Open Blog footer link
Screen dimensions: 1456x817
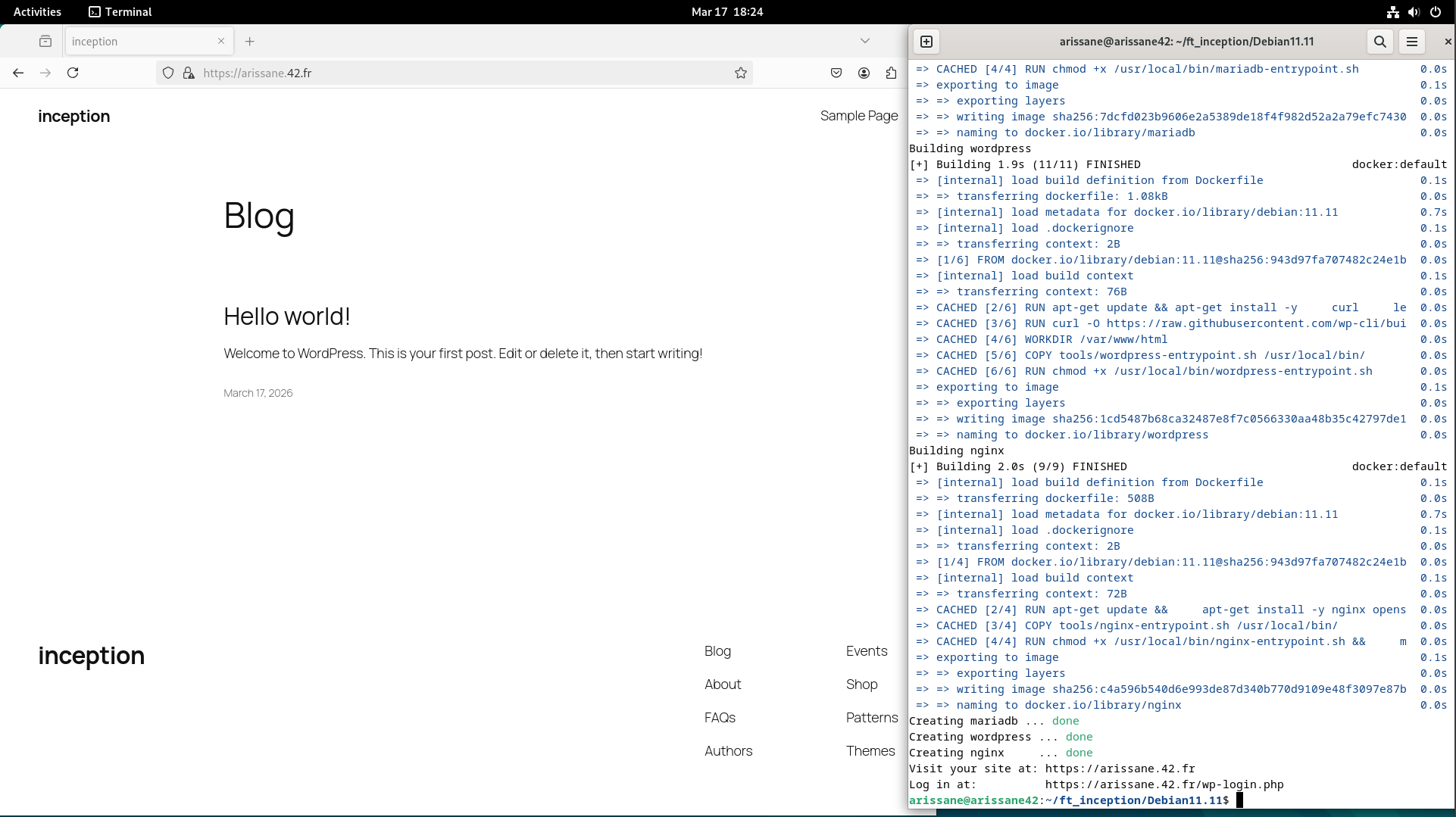[717, 651]
